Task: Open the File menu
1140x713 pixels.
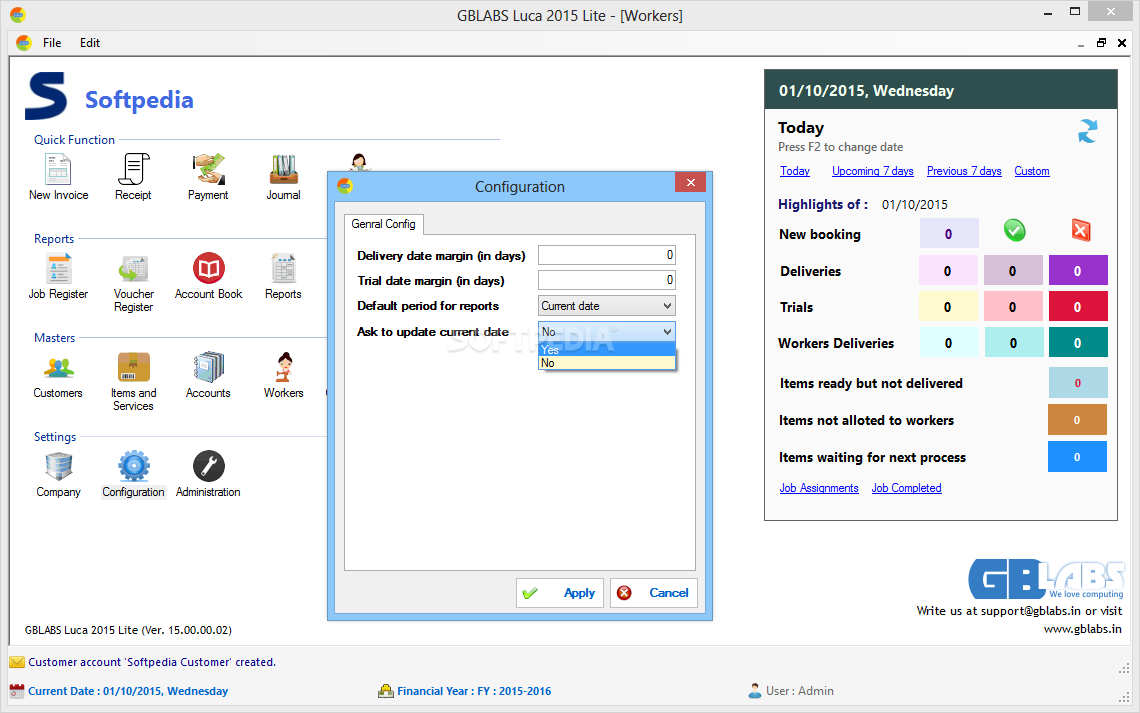Action: [52, 43]
